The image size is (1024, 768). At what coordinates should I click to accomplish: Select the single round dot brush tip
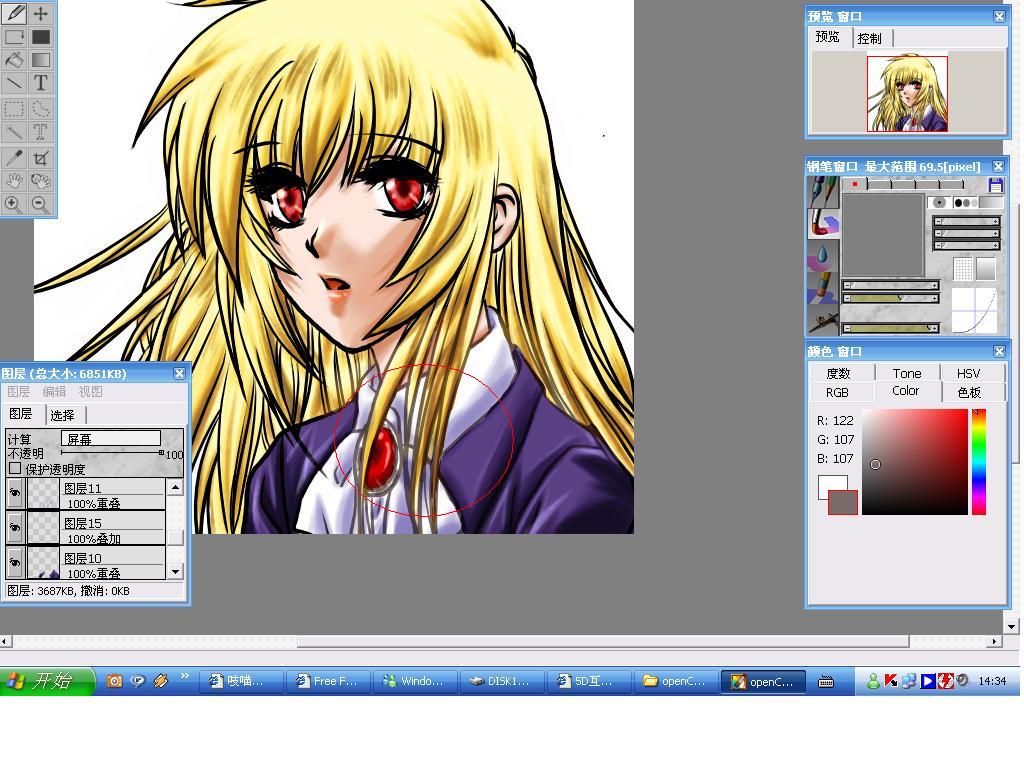[939, 202]
